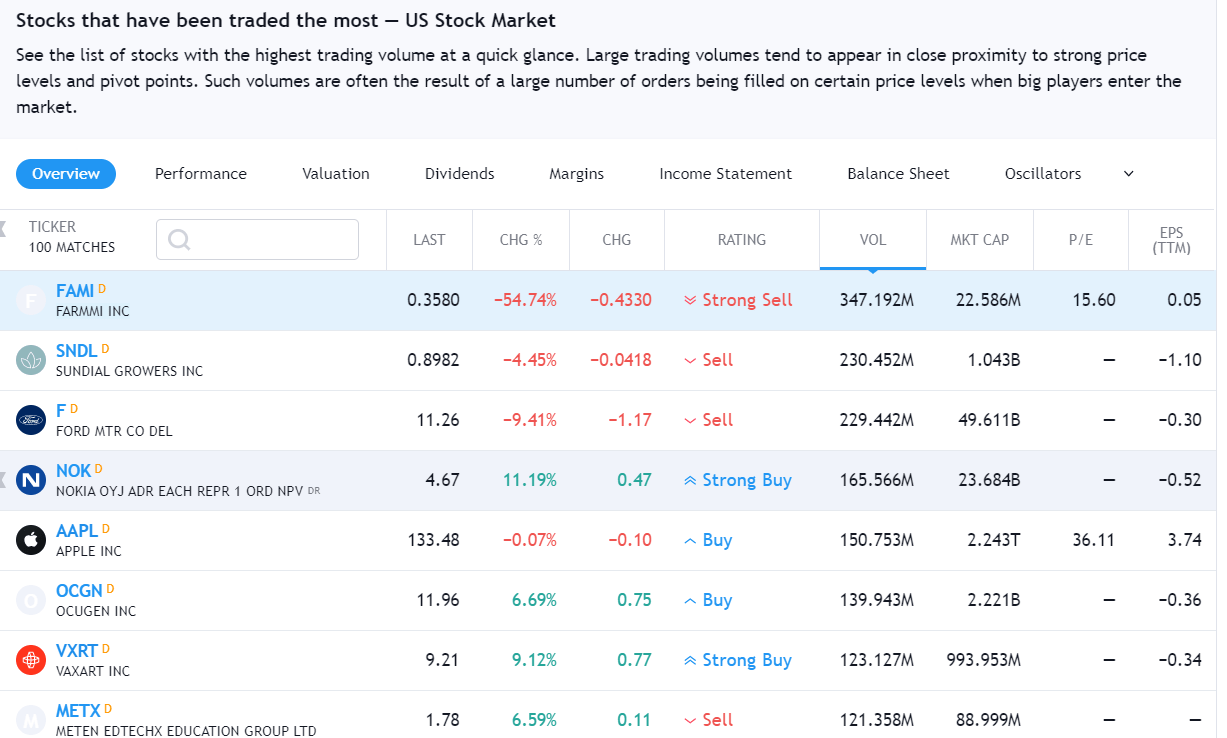
Task: Open the Apple logo icon
Action: 31,540
